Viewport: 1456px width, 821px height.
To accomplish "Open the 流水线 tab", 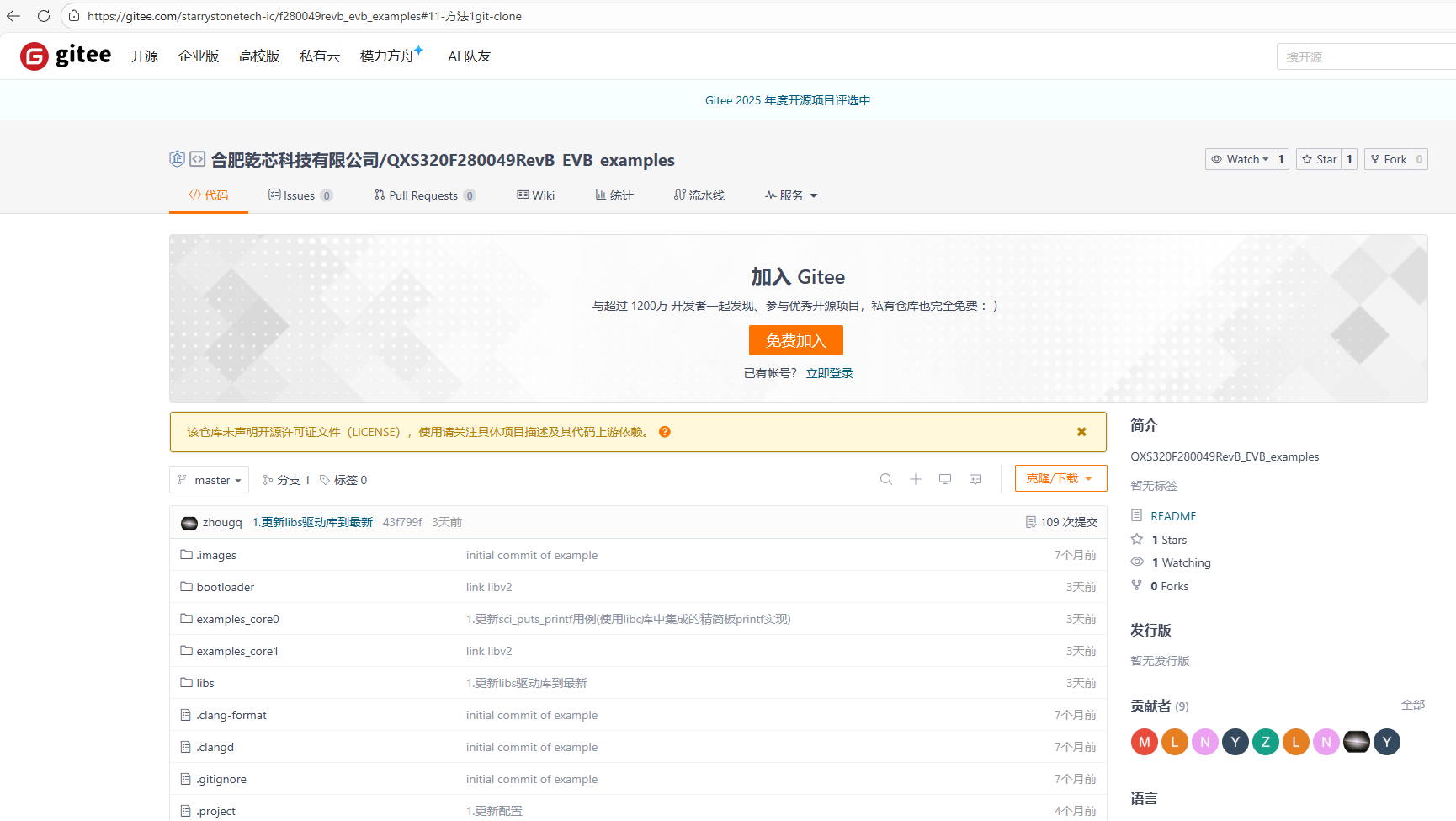I will pos(699,195).
